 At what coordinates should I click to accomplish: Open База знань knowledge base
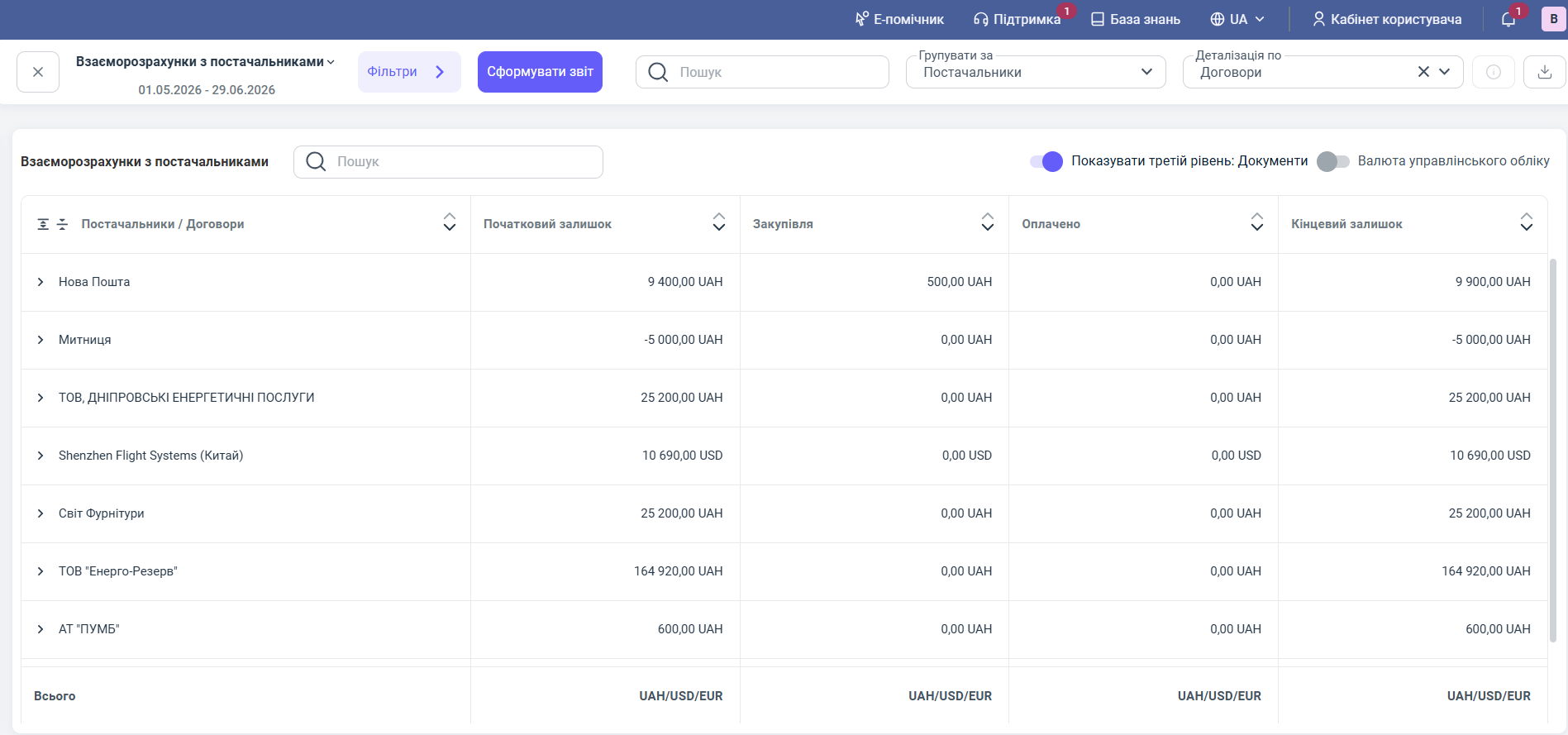pos(1136,19)
